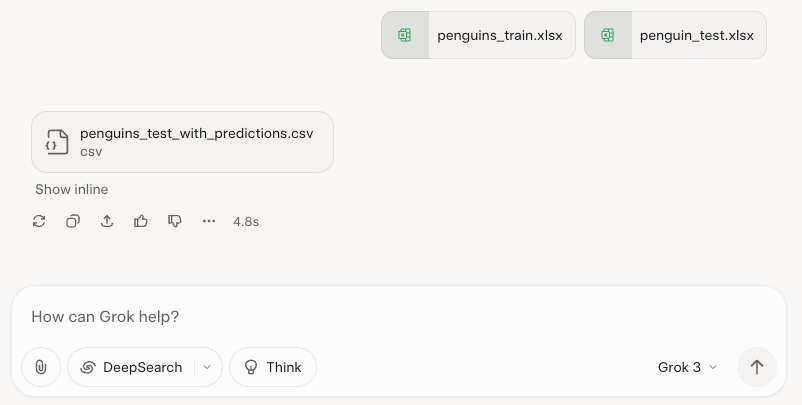Click the penguin_test.xlsx spreadsheet icon

[608, 35]
